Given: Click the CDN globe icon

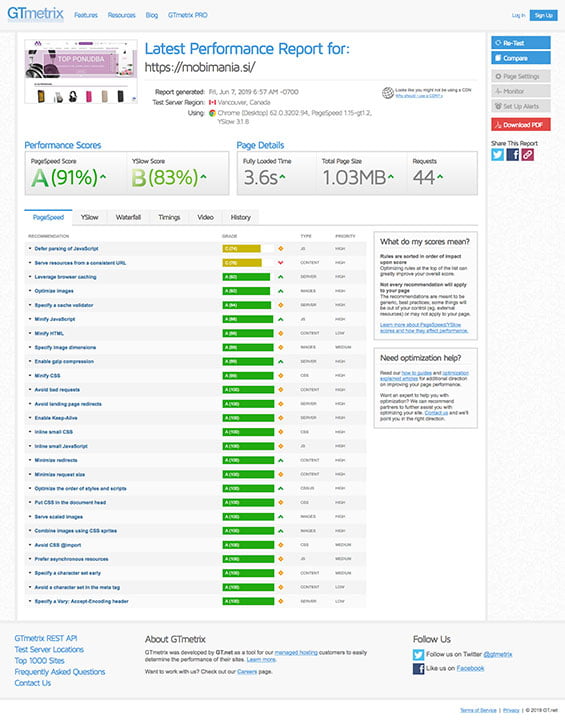Looking at the screenshot, I should (388, 93).
